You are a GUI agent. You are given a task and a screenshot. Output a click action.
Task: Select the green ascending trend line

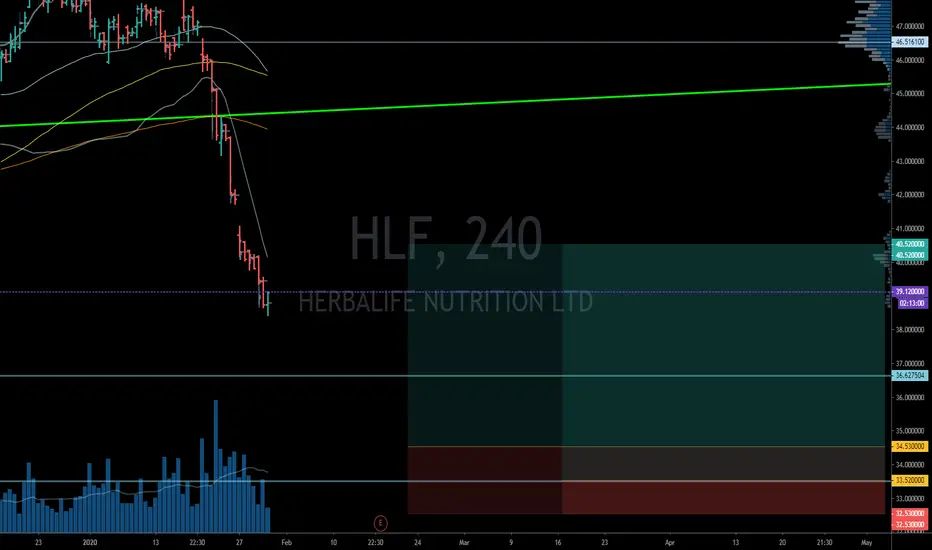coord(446,105)
